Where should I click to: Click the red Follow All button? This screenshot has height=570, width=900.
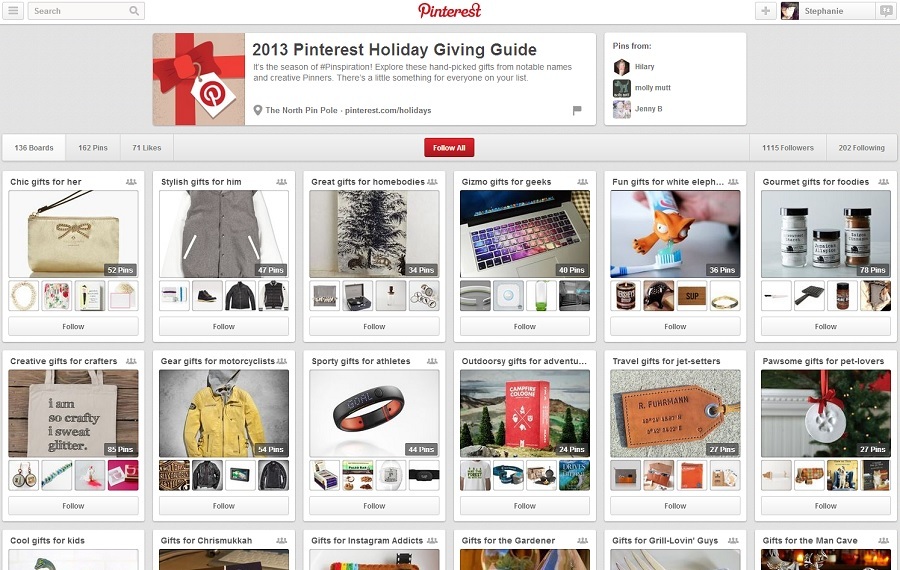click(449, 148)
